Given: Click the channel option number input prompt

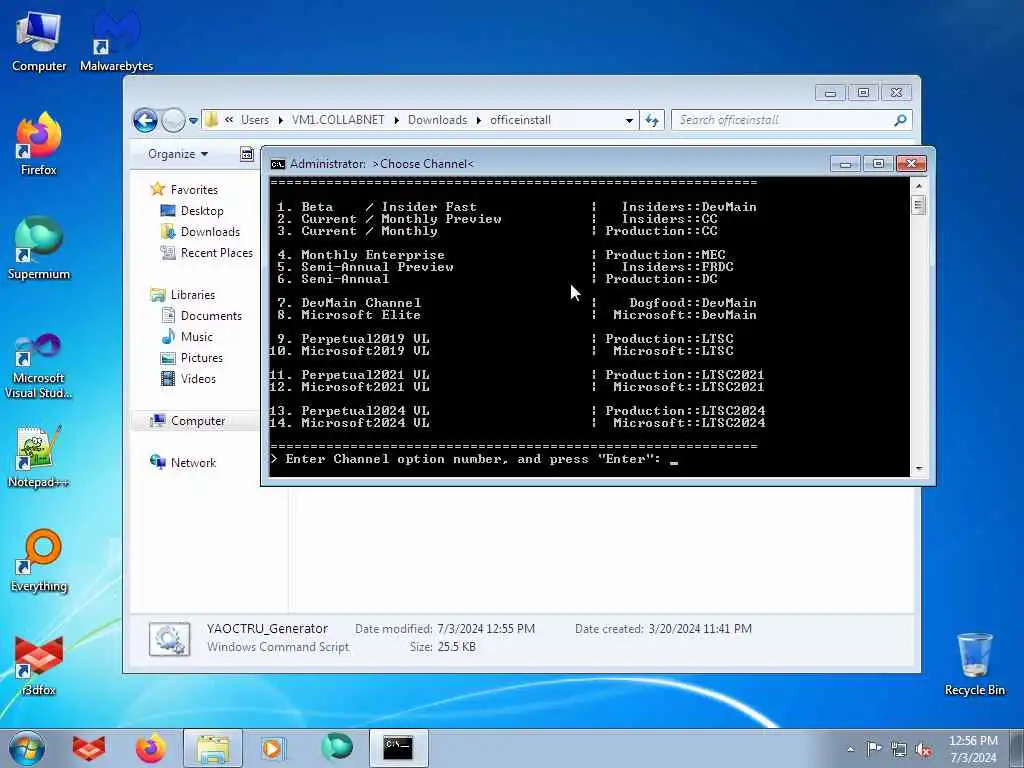Looking at the screenshot, I should click(475, 459).
